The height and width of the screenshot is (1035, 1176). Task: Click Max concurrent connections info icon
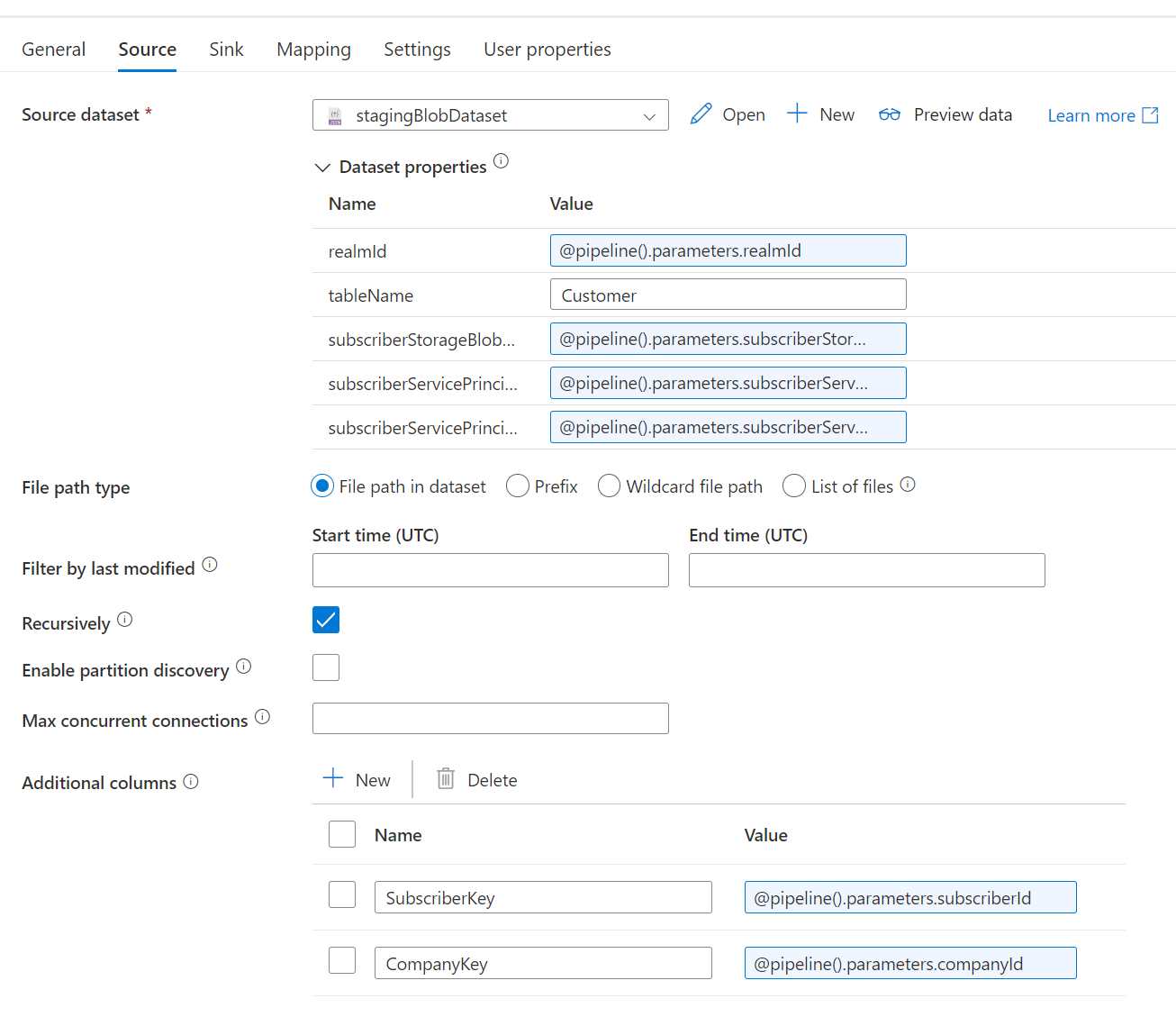coord(262,715)
